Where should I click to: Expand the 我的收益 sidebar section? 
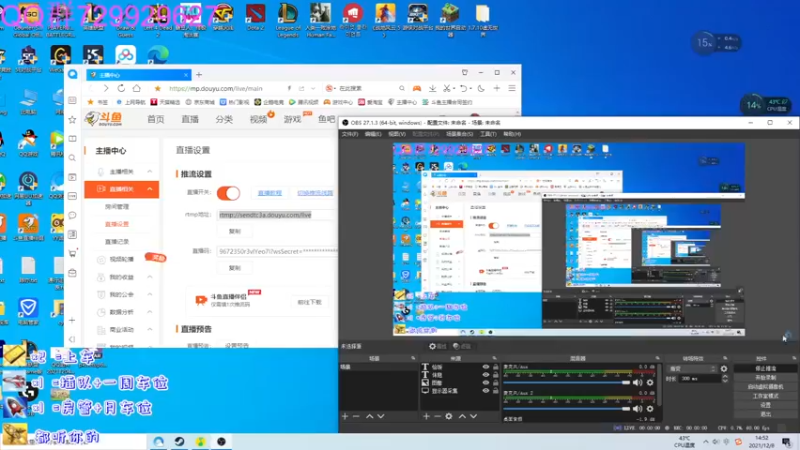point(149,277)
